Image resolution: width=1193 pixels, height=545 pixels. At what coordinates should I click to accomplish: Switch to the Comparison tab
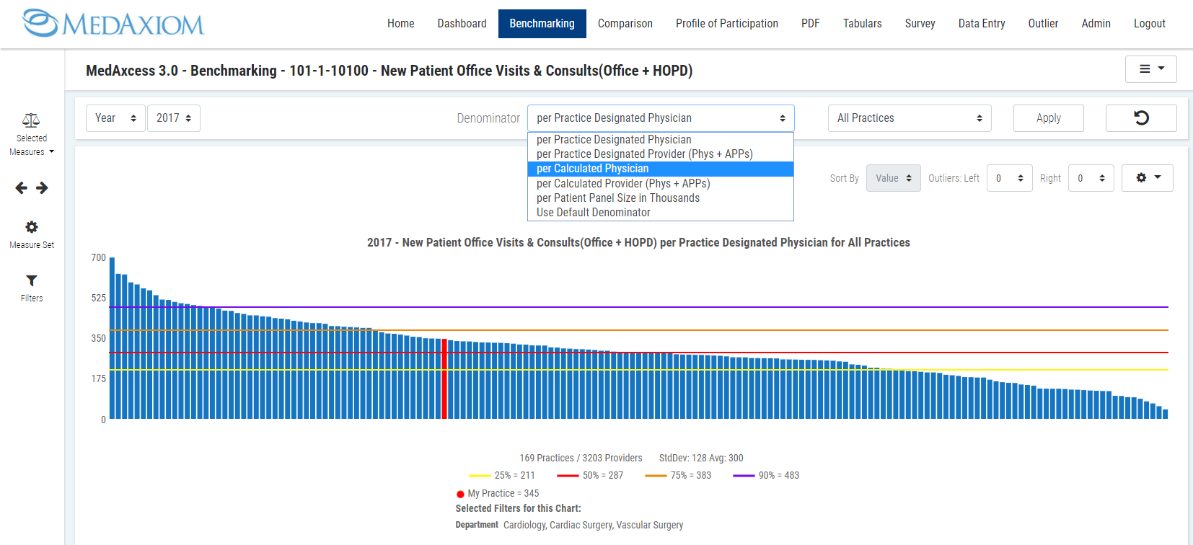[625, 24]
